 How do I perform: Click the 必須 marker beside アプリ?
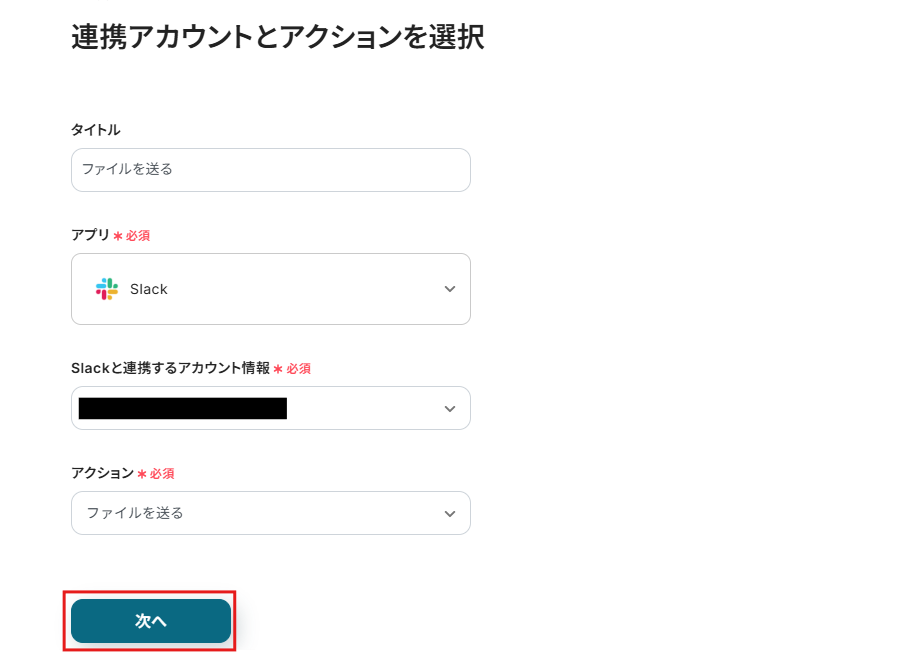pos(137,236)
